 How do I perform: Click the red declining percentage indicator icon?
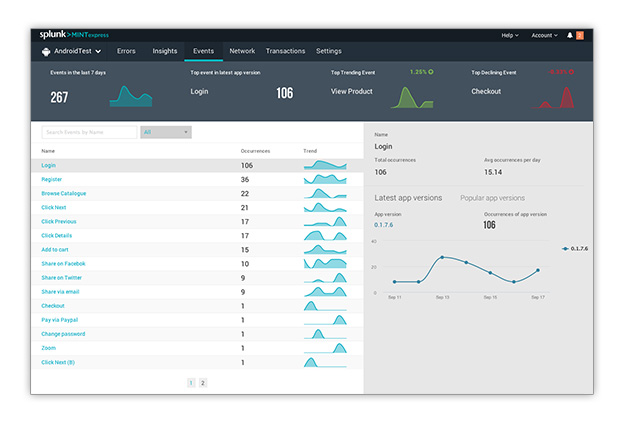[x=571, y=72]
